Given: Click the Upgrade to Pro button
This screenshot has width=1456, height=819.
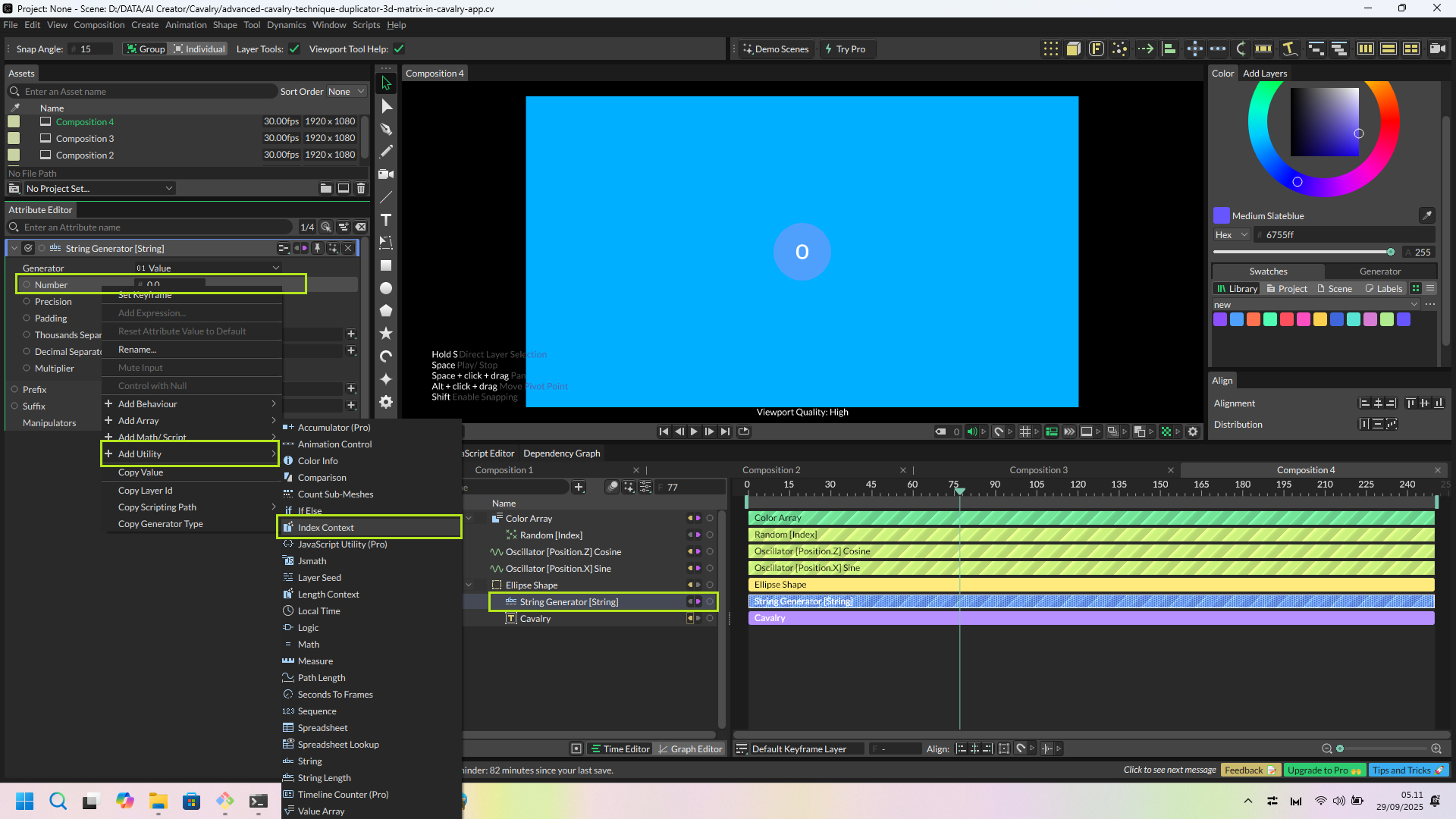Looking at the screenshot, I should 1325,770.
